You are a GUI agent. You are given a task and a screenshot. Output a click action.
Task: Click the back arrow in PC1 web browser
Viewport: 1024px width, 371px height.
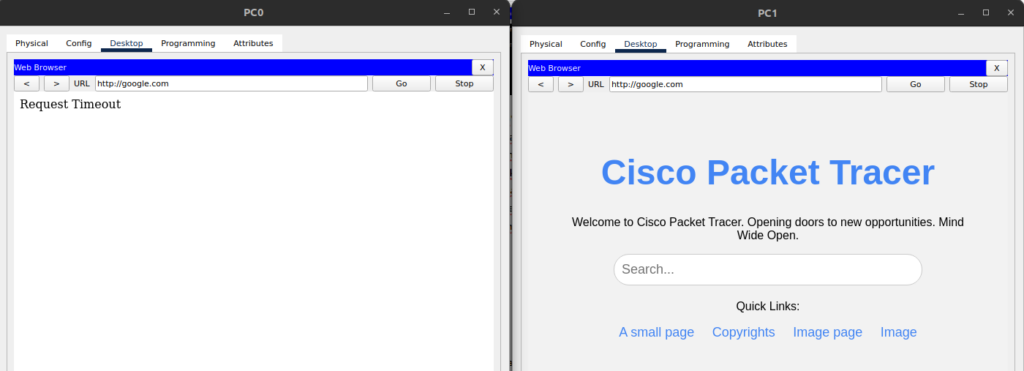click(x=541, y=84)
